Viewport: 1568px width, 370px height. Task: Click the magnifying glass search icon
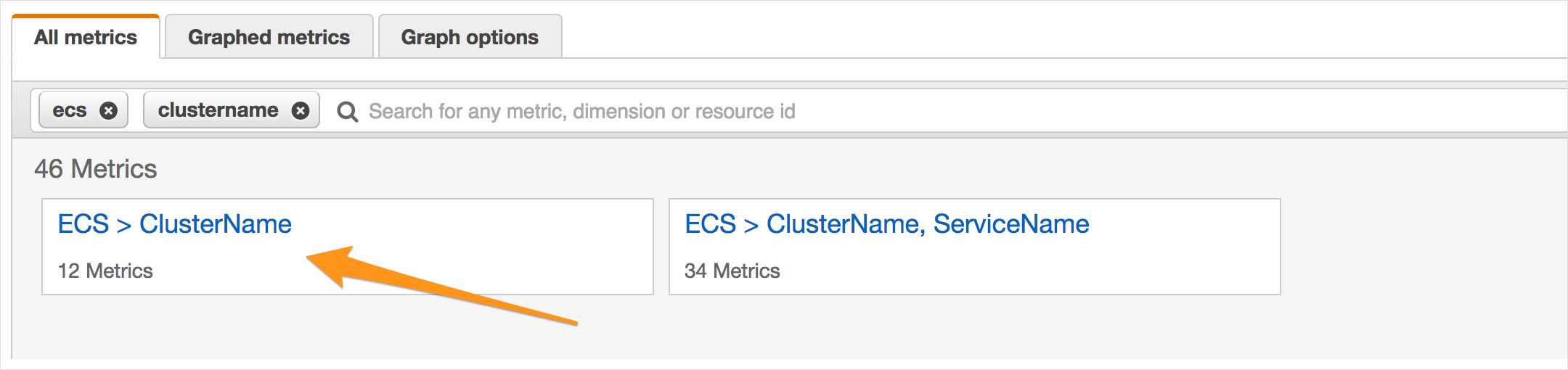tap(347, 112)
